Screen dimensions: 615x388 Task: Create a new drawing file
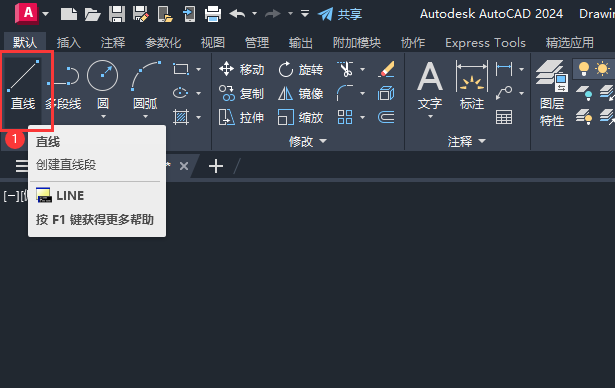(x=69, y=14)
